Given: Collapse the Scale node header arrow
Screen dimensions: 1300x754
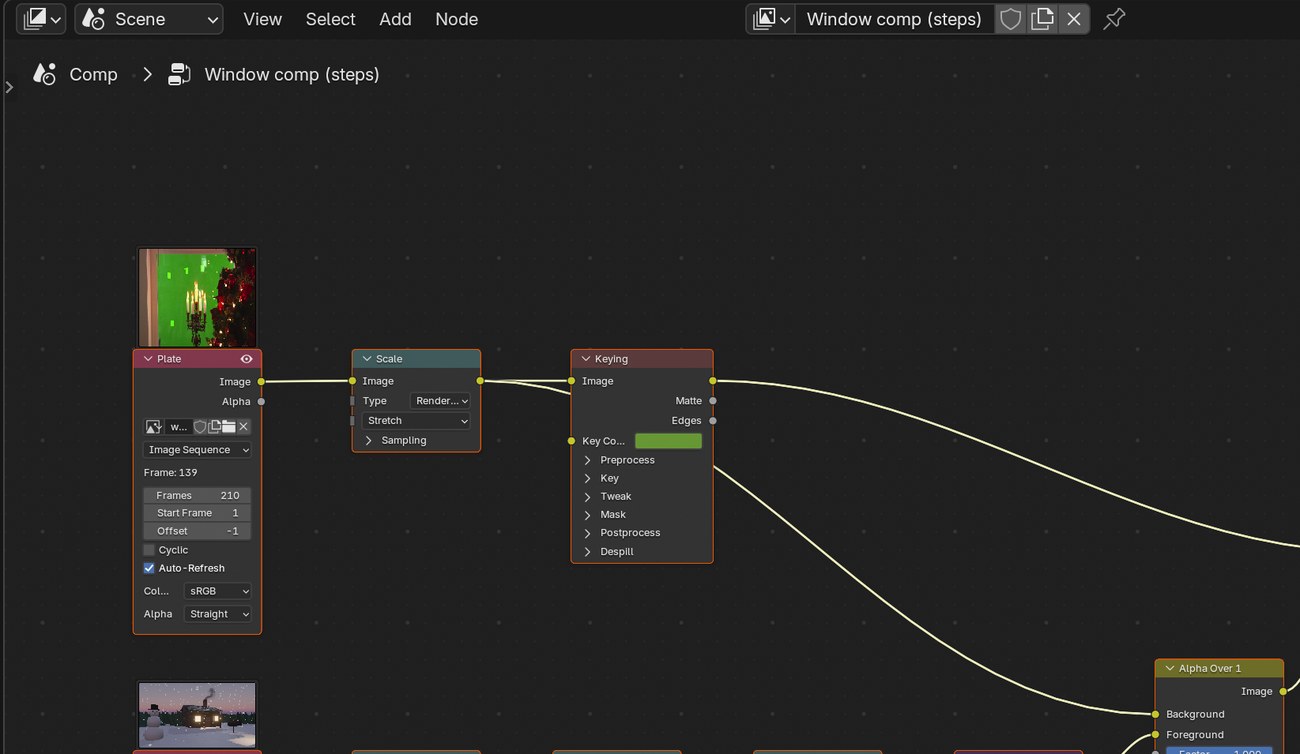Looking at the screenshot, I should coord(367,359).
